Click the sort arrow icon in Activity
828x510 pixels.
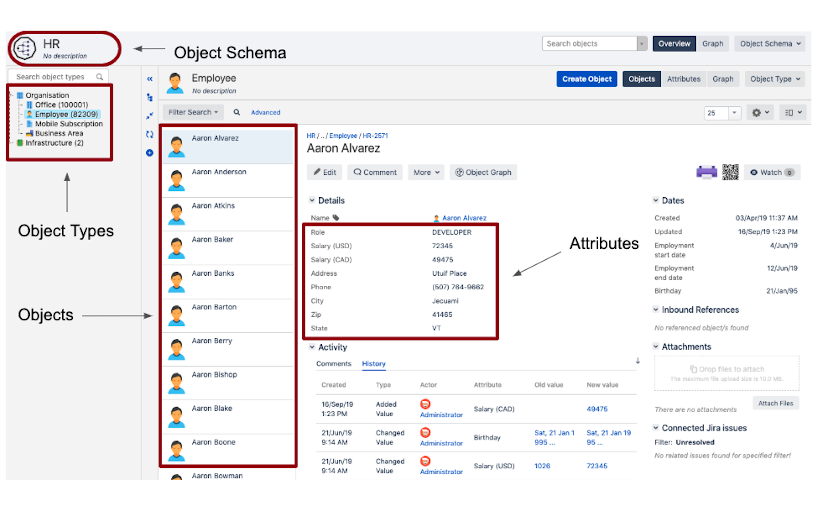pyautogui.click(x=637, y=361)
